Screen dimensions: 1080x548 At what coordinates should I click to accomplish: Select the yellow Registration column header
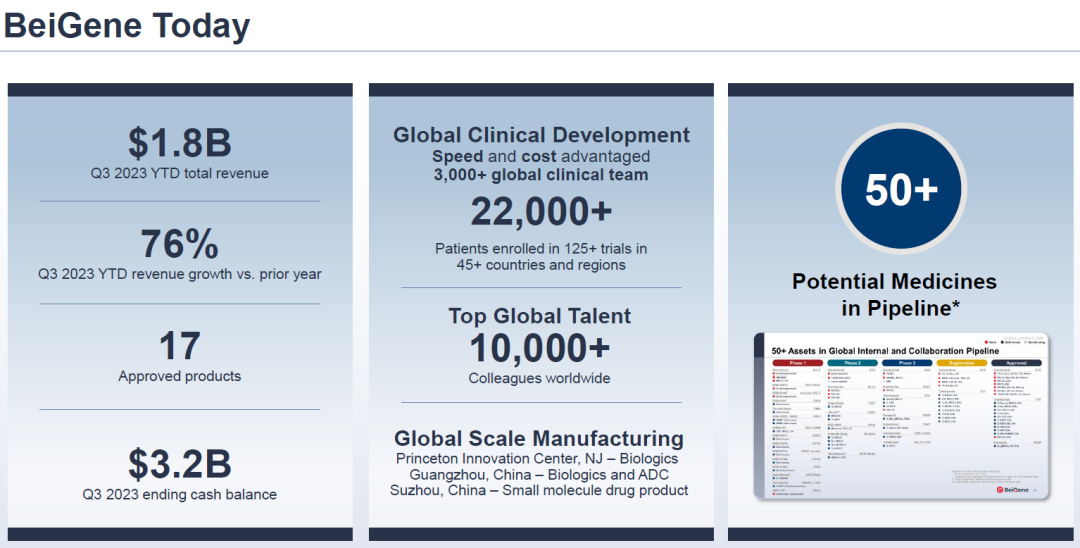(962, 363)
